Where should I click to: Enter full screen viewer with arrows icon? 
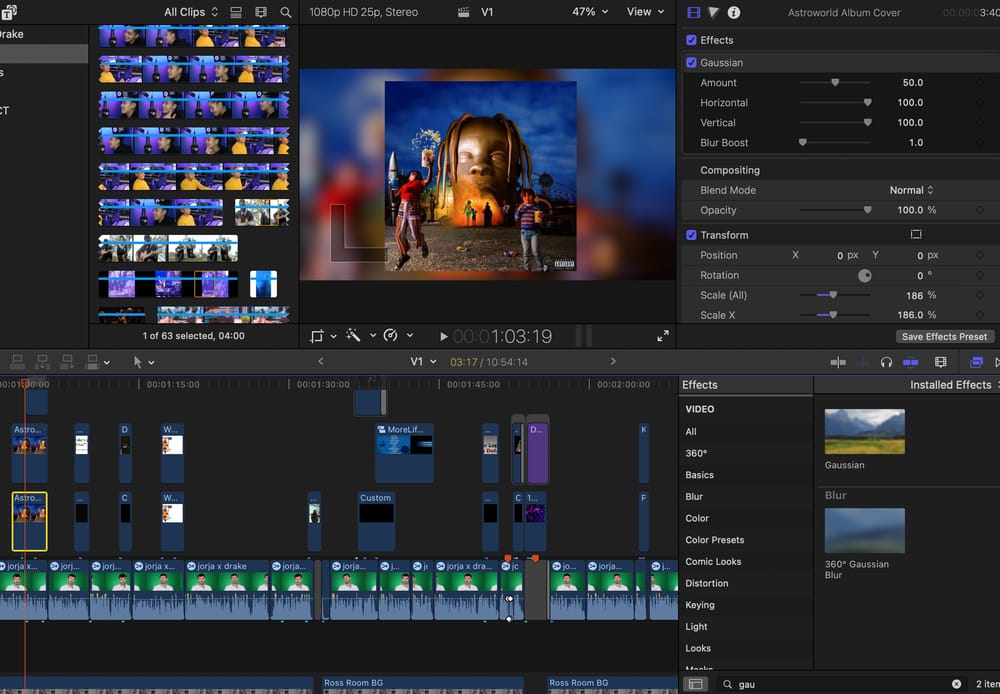coord(663,336)
